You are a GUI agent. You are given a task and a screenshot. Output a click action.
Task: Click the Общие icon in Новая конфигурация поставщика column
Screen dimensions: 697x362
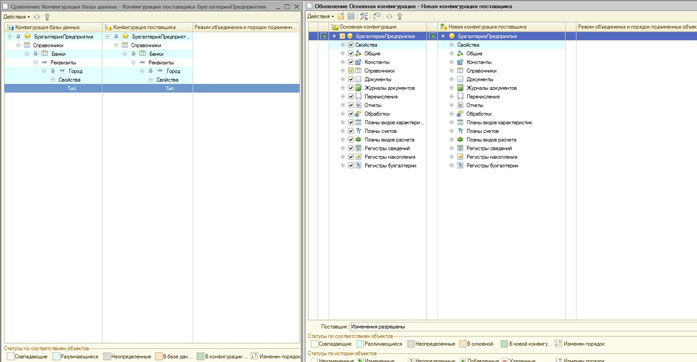point(460,53)
